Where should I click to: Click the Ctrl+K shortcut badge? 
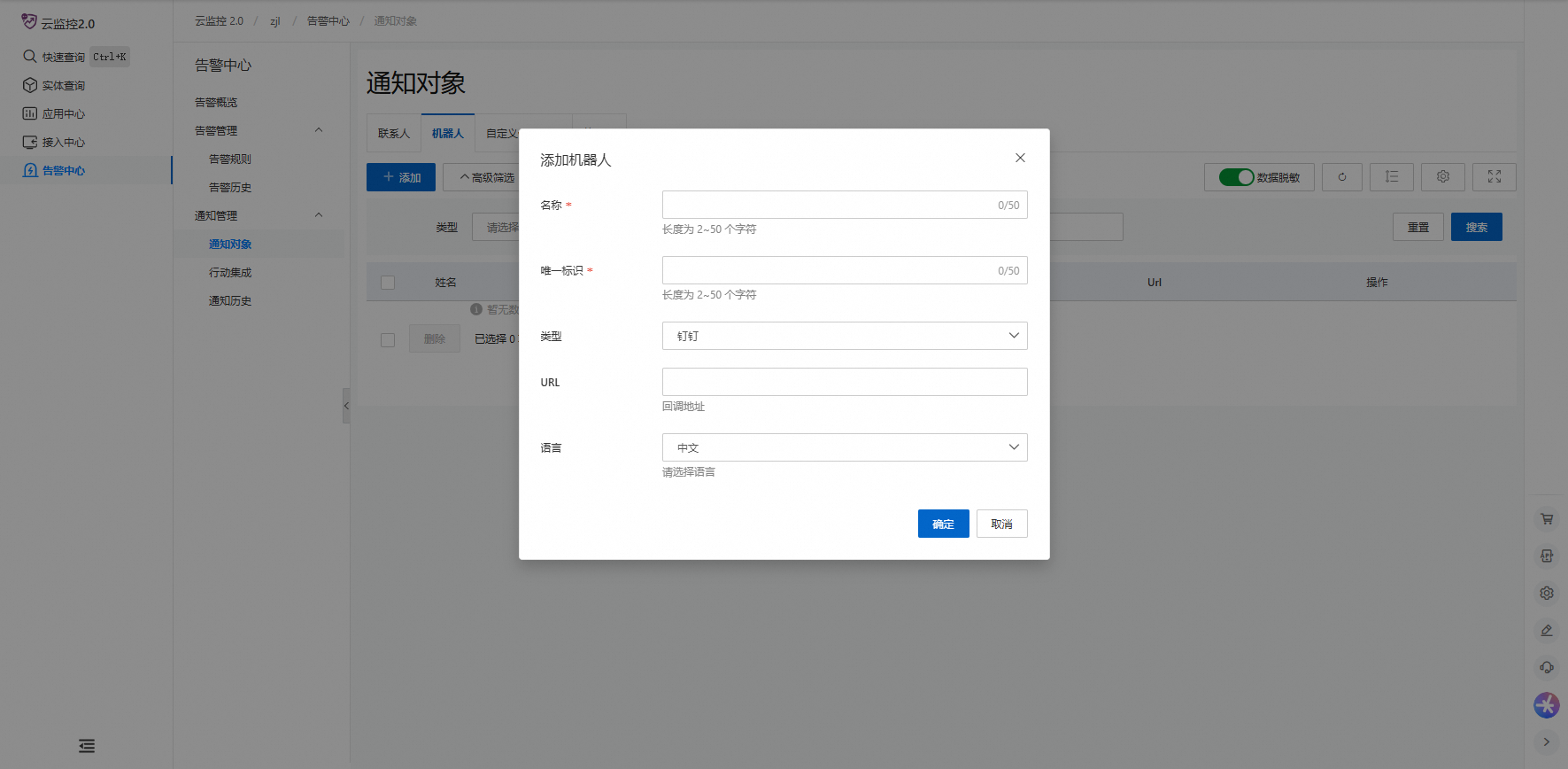click(x=110, y=57)
